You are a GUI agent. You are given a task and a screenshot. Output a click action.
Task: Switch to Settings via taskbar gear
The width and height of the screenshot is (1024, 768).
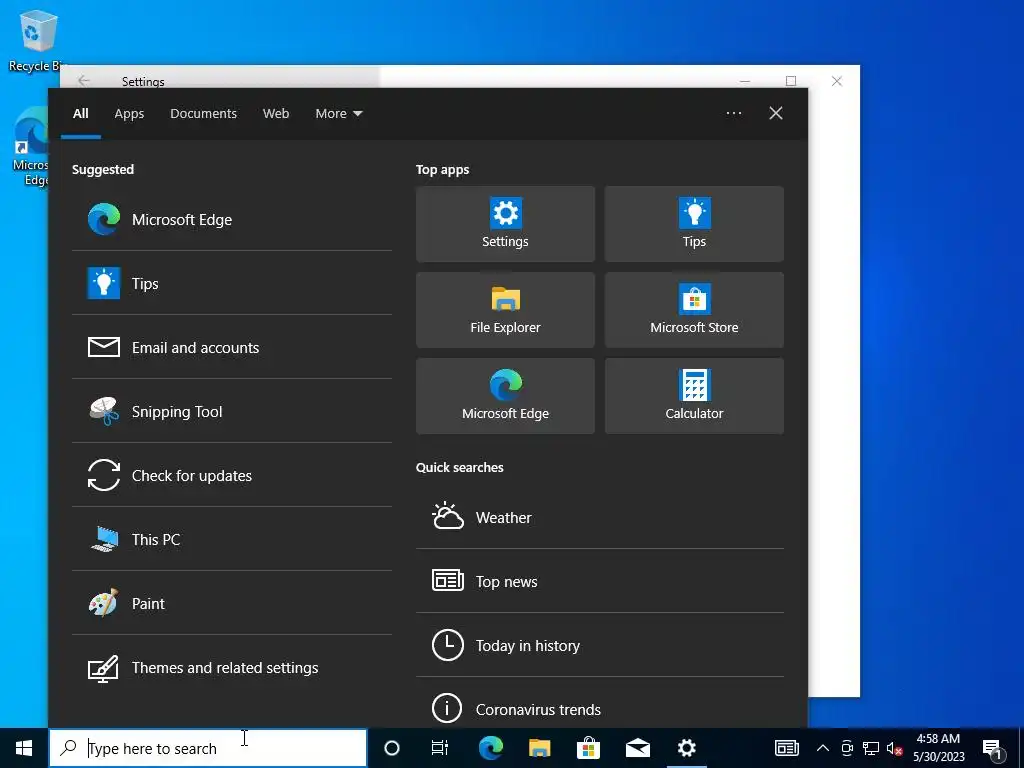coord(686,748)
